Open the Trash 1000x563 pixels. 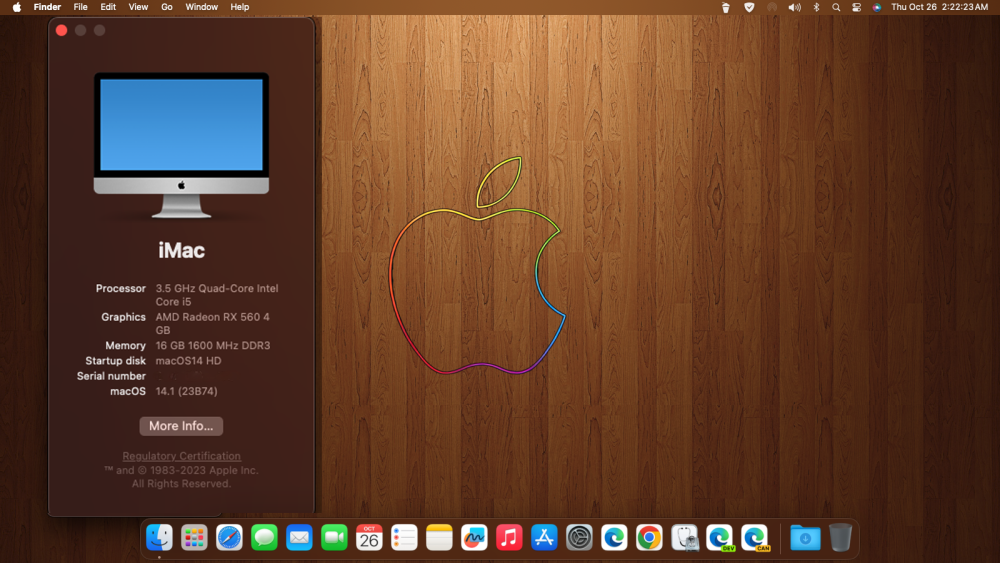click(840, 537)
